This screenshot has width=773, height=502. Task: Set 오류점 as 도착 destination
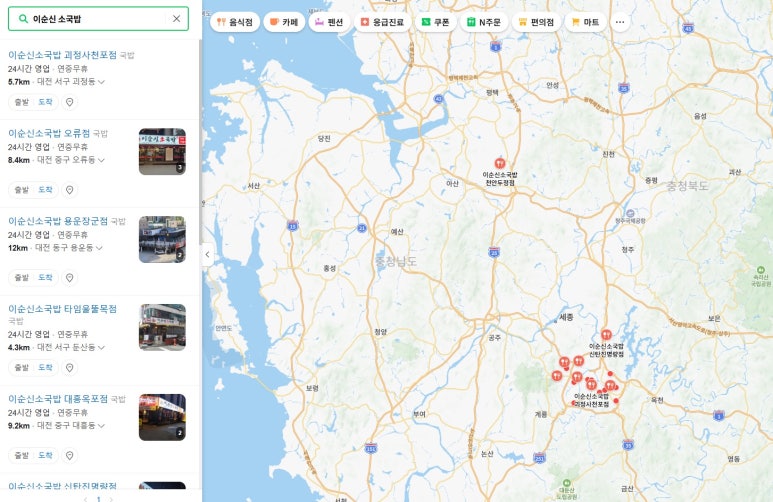tap(45, 190)
